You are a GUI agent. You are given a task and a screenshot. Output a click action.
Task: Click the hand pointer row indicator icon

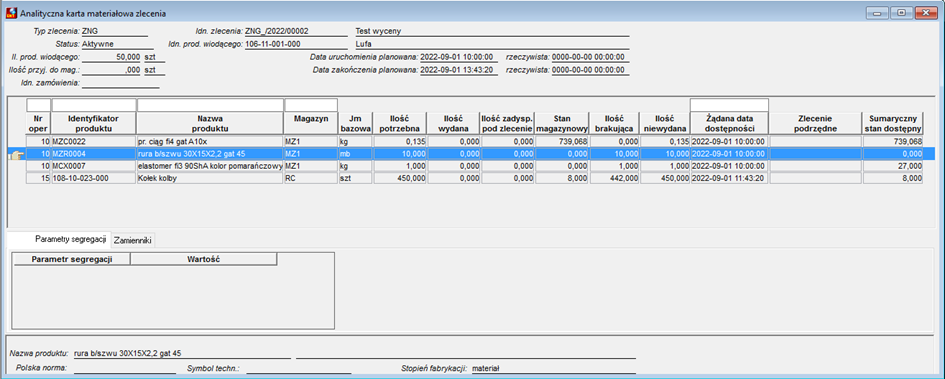click(x=15, y=154)
